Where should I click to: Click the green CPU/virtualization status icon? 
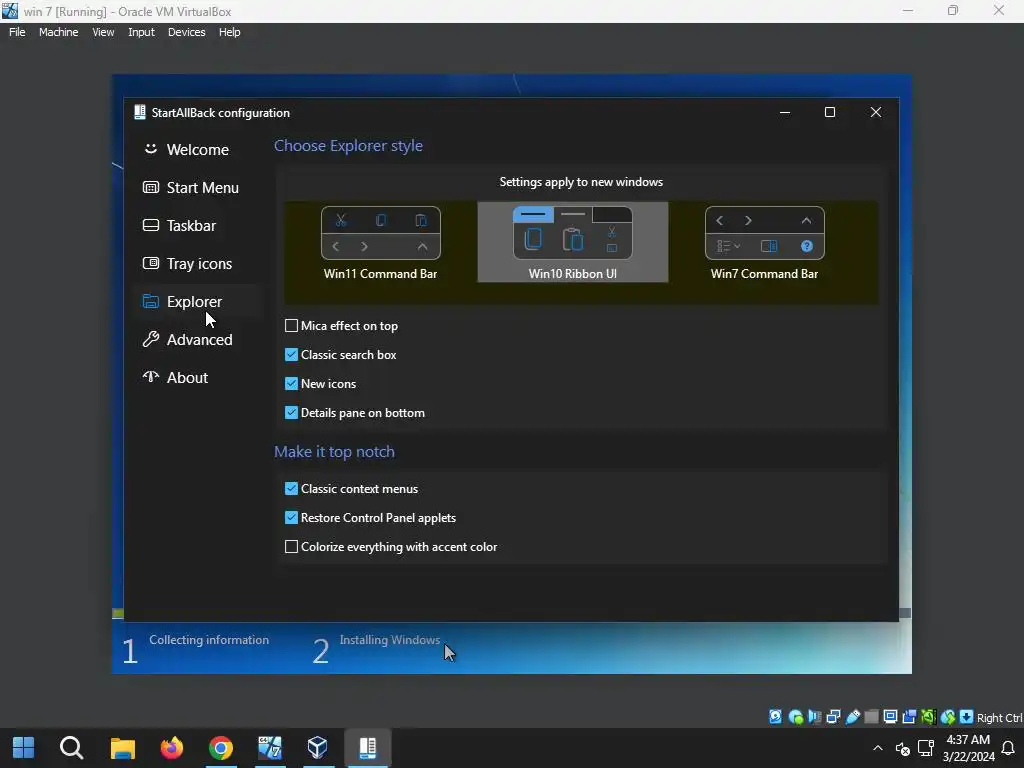[x=928, y=717]
